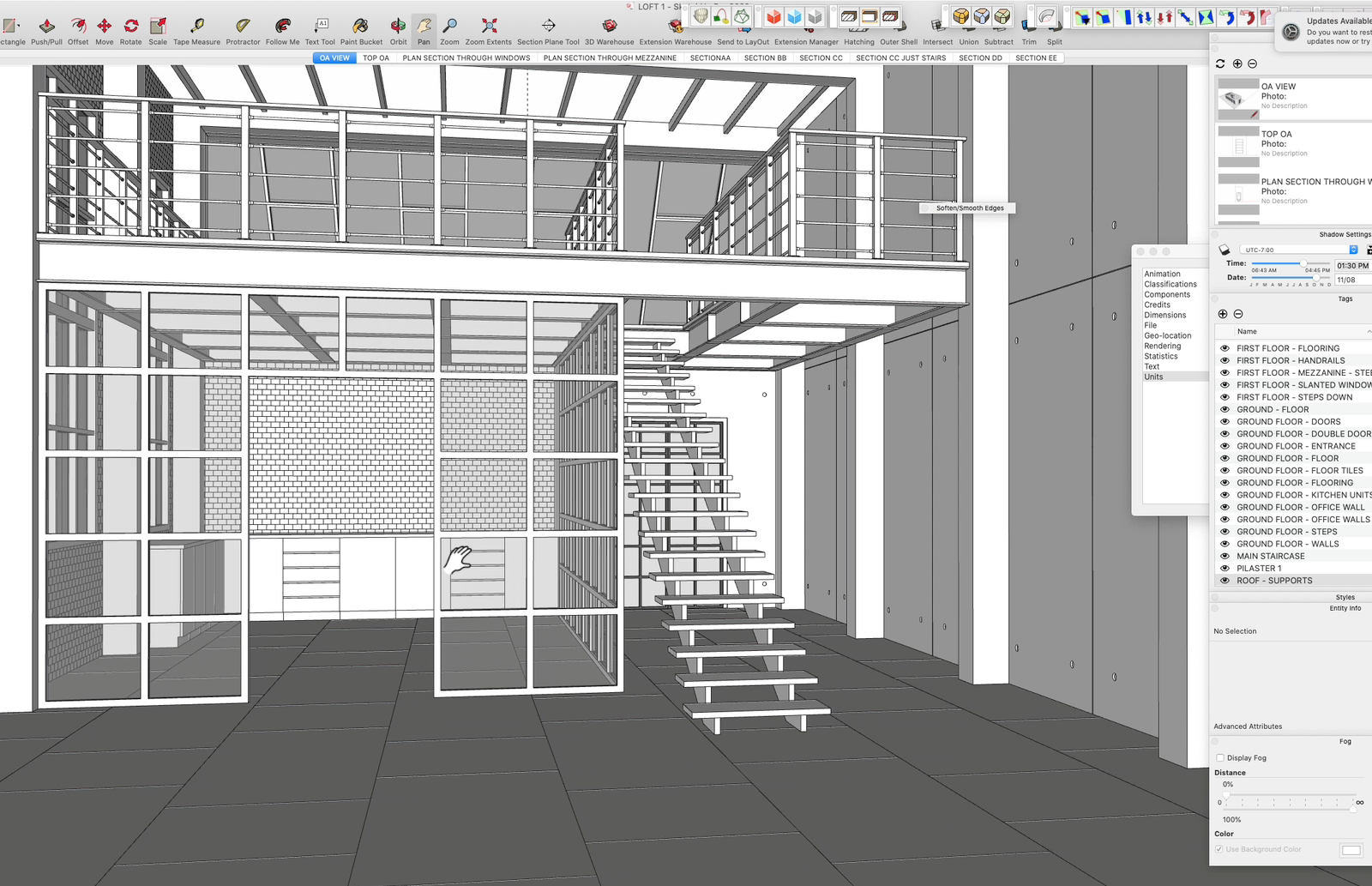Click the Shadow Settings display shadows icon

click(x=1225, y=250)
